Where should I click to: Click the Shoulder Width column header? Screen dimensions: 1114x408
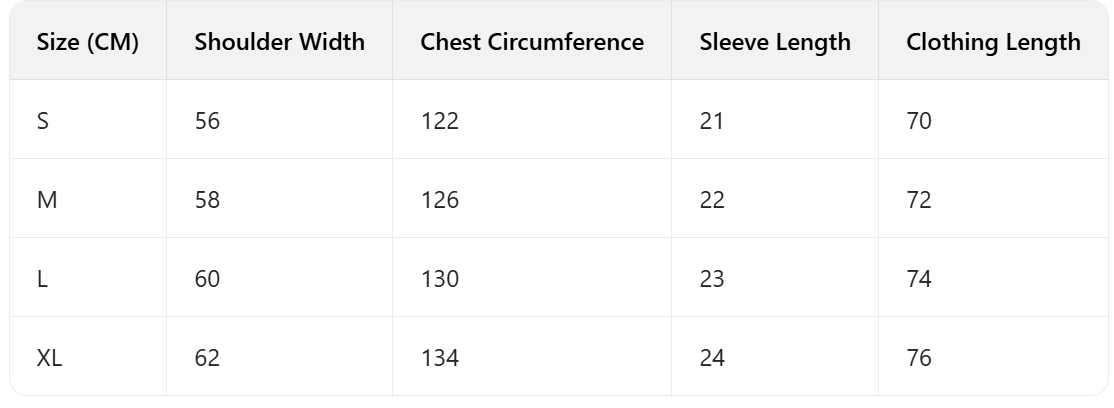[x=280, y=42]
